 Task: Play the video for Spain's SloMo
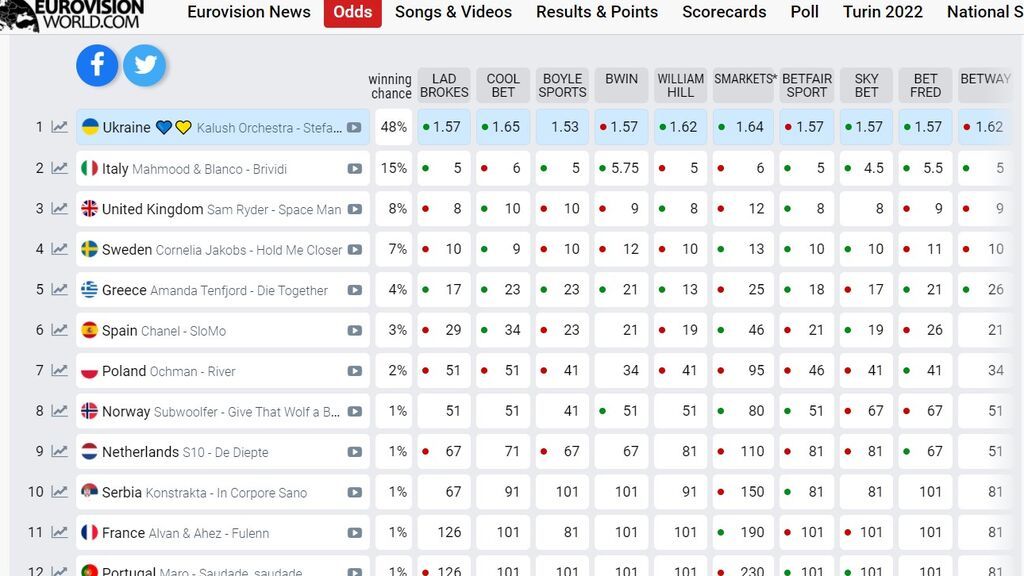[x=355, y=330]
